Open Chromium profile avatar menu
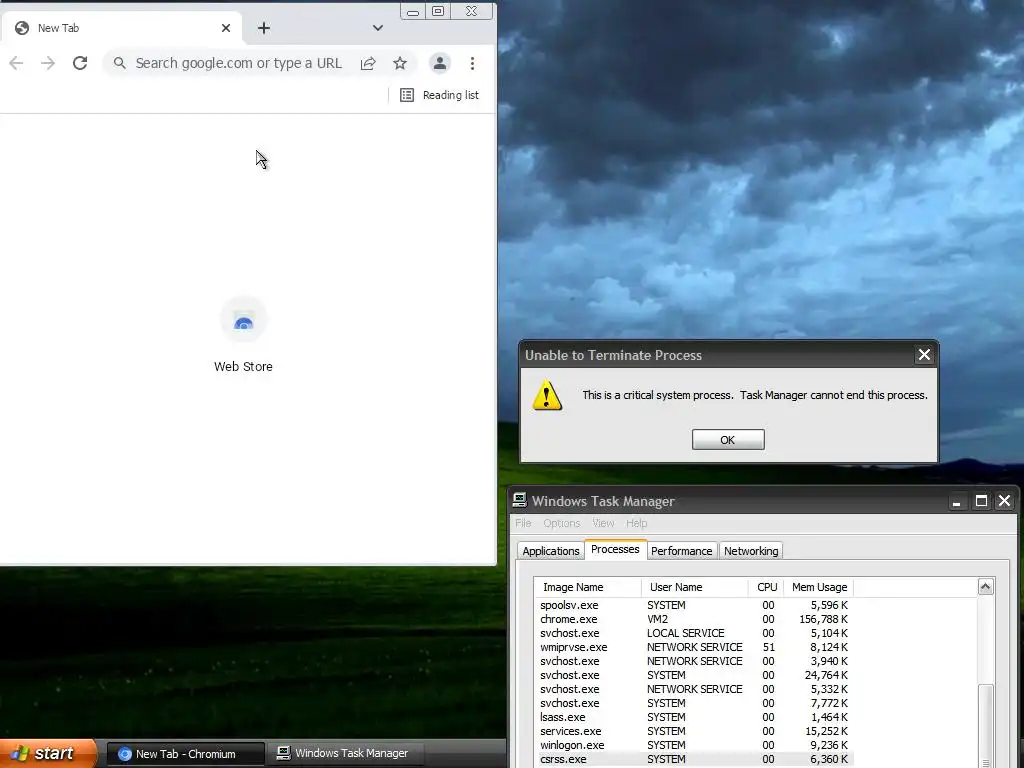The height and width of the screenshot is (768, 1024). pos(440,63)
